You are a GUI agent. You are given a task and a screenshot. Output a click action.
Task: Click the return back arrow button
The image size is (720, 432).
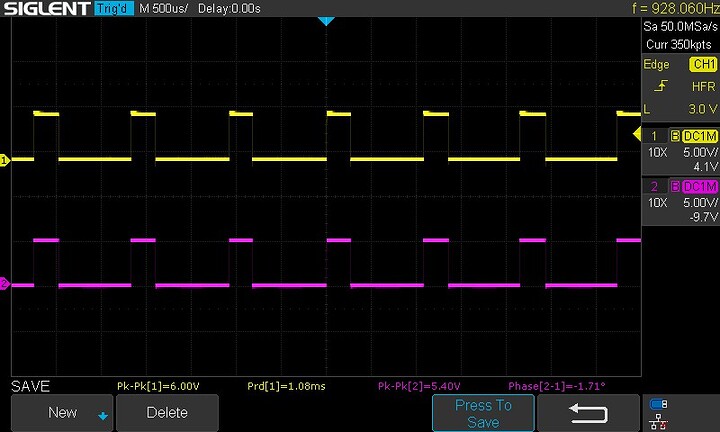click(588, 413)
